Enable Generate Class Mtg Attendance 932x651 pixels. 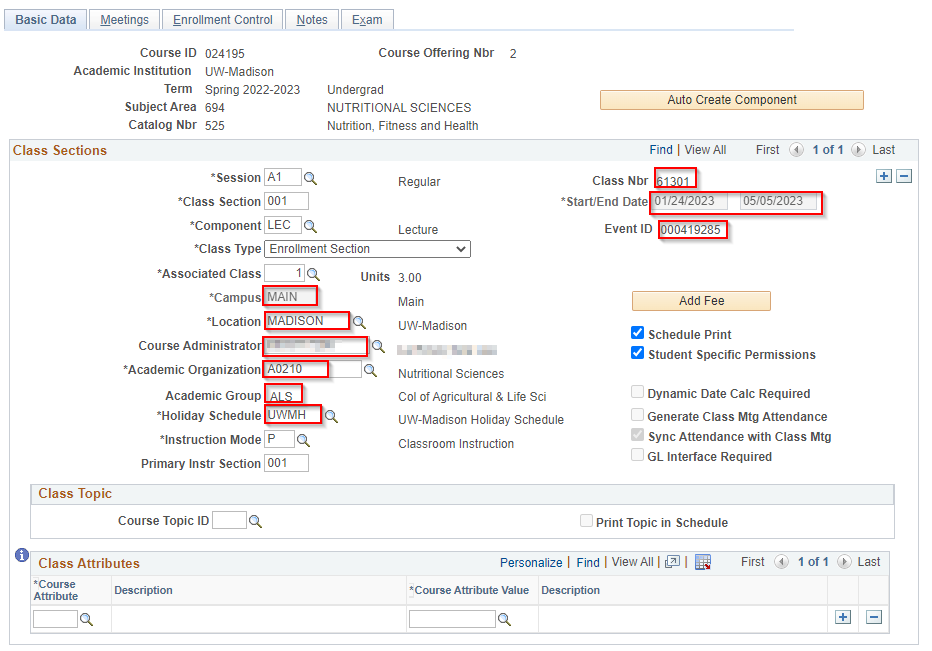point(637,415)
